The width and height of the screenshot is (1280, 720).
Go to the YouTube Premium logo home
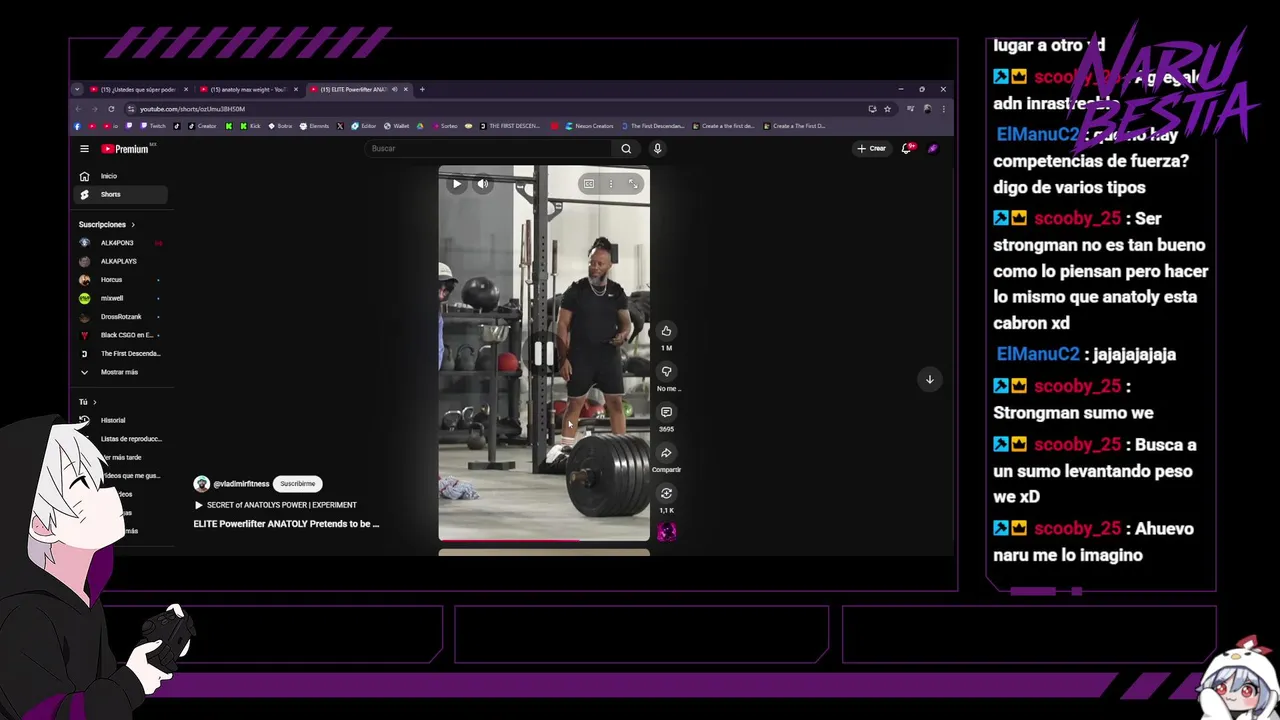click(x=125, y=149)
